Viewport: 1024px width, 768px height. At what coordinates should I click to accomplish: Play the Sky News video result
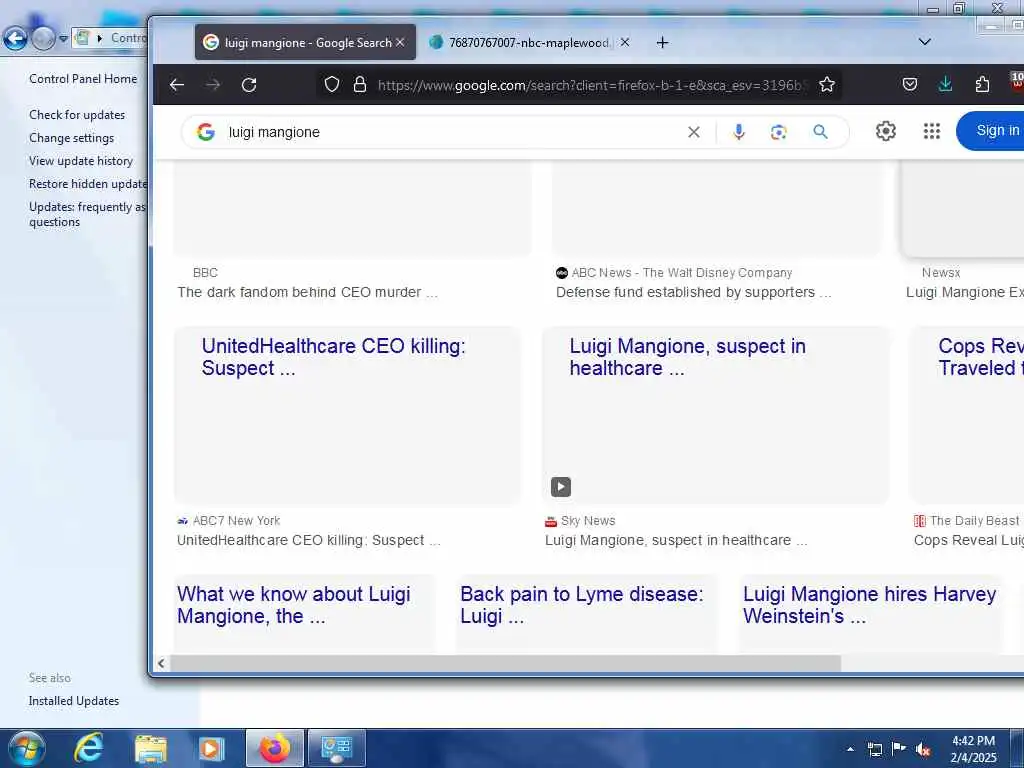point(561,487)
